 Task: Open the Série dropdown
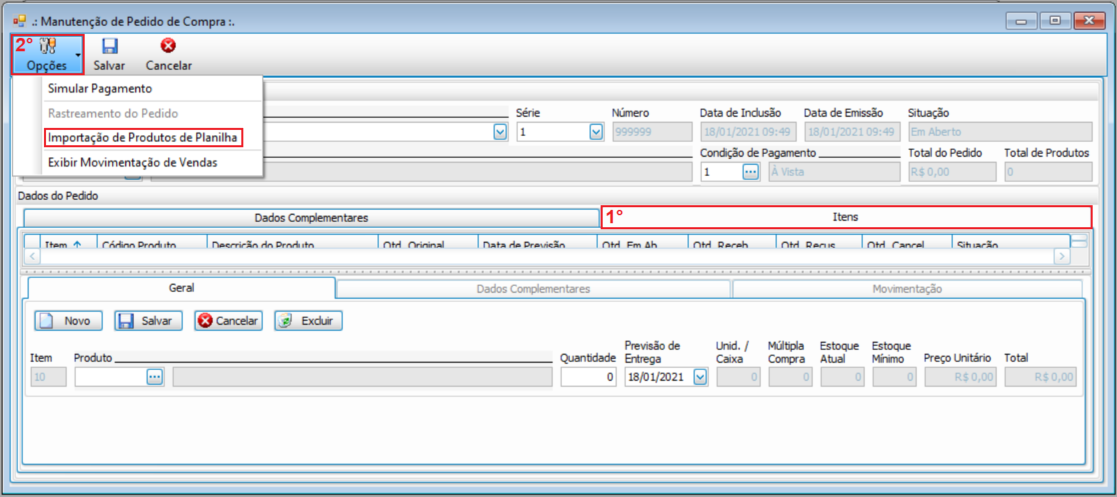(596, 132)
